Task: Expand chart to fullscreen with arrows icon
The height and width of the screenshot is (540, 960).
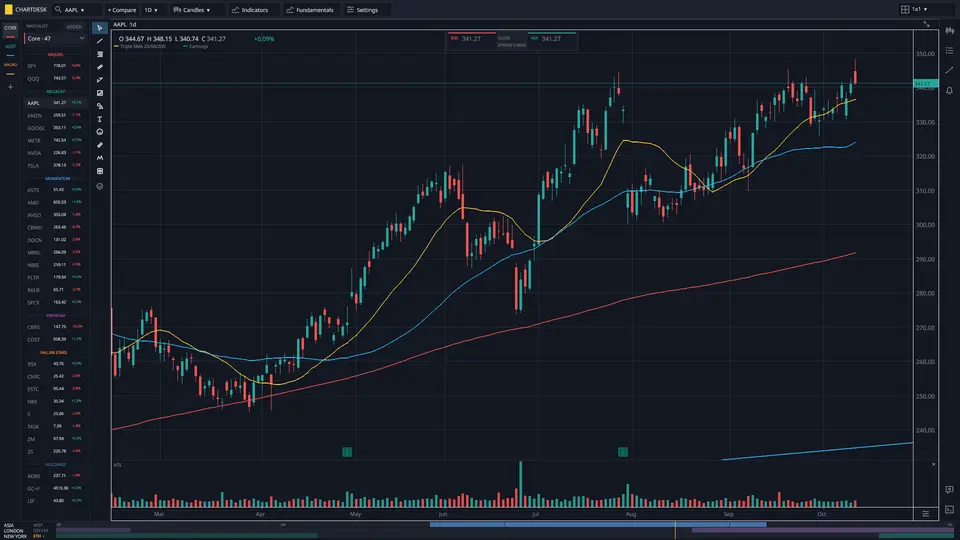Action: pyautogui.click(x=926, y=24)
